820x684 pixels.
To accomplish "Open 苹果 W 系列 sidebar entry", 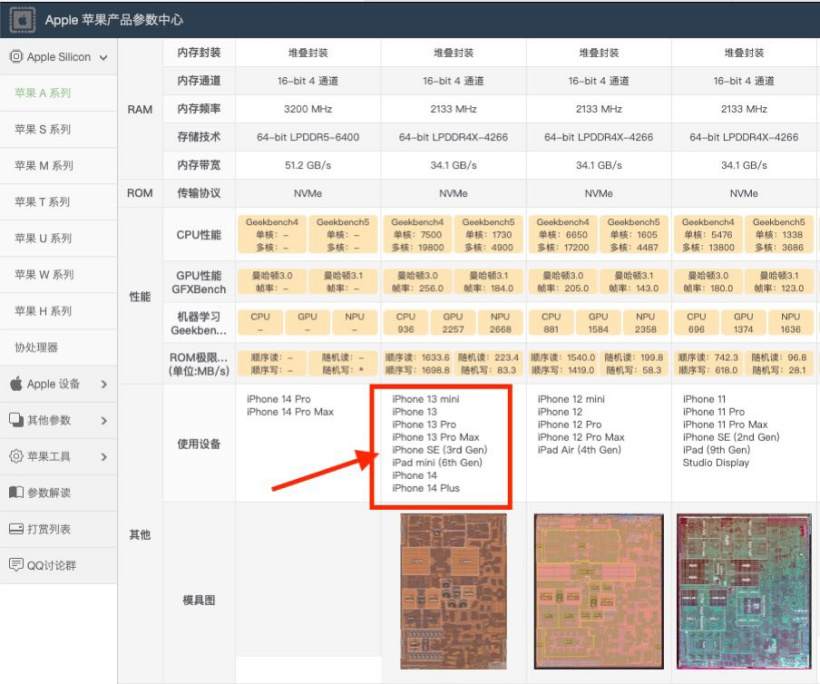I will tap(43, 275).
